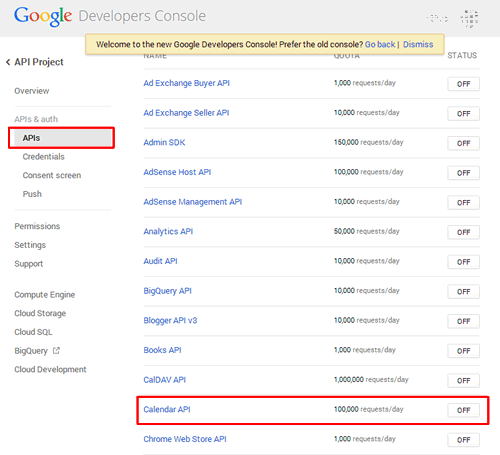Click Developers Console header title
The height and width of the screenshot is (455, 500).
click(x=142, y=16)
